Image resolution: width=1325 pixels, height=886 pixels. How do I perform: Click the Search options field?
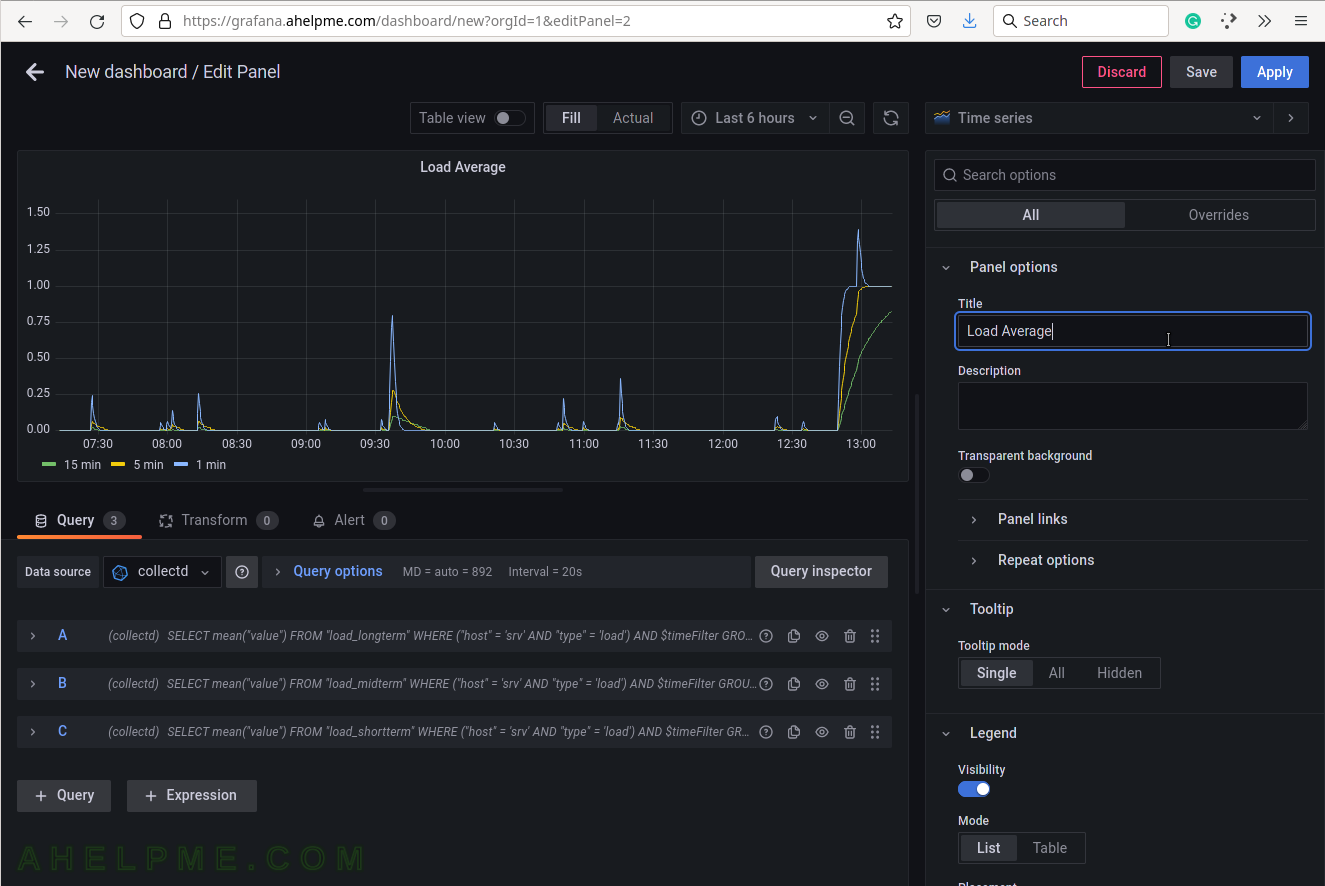[x=1125, y=175]
